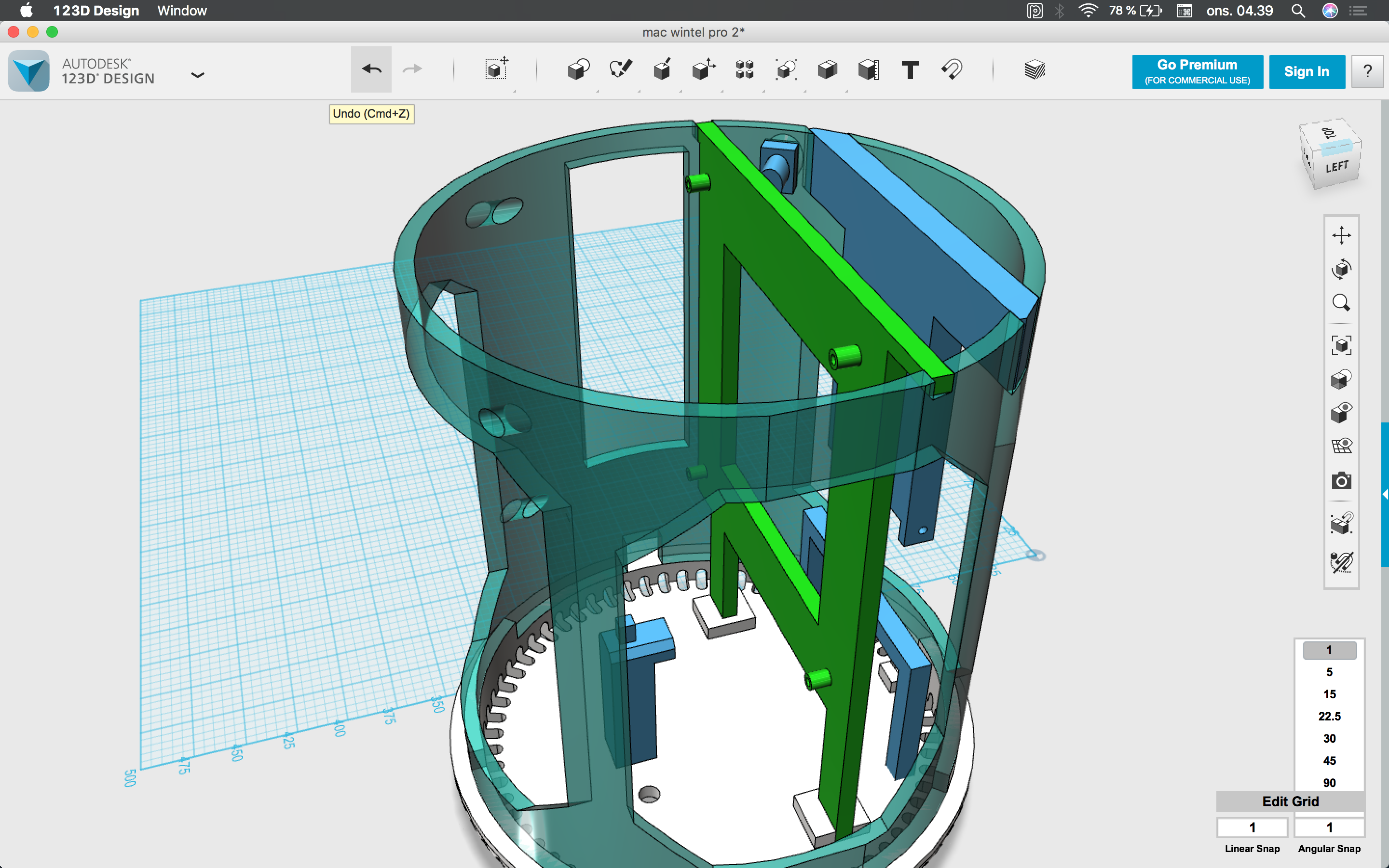Open the Apple menu
Screen dimensions: 1389x868
[x=26, y=10]
